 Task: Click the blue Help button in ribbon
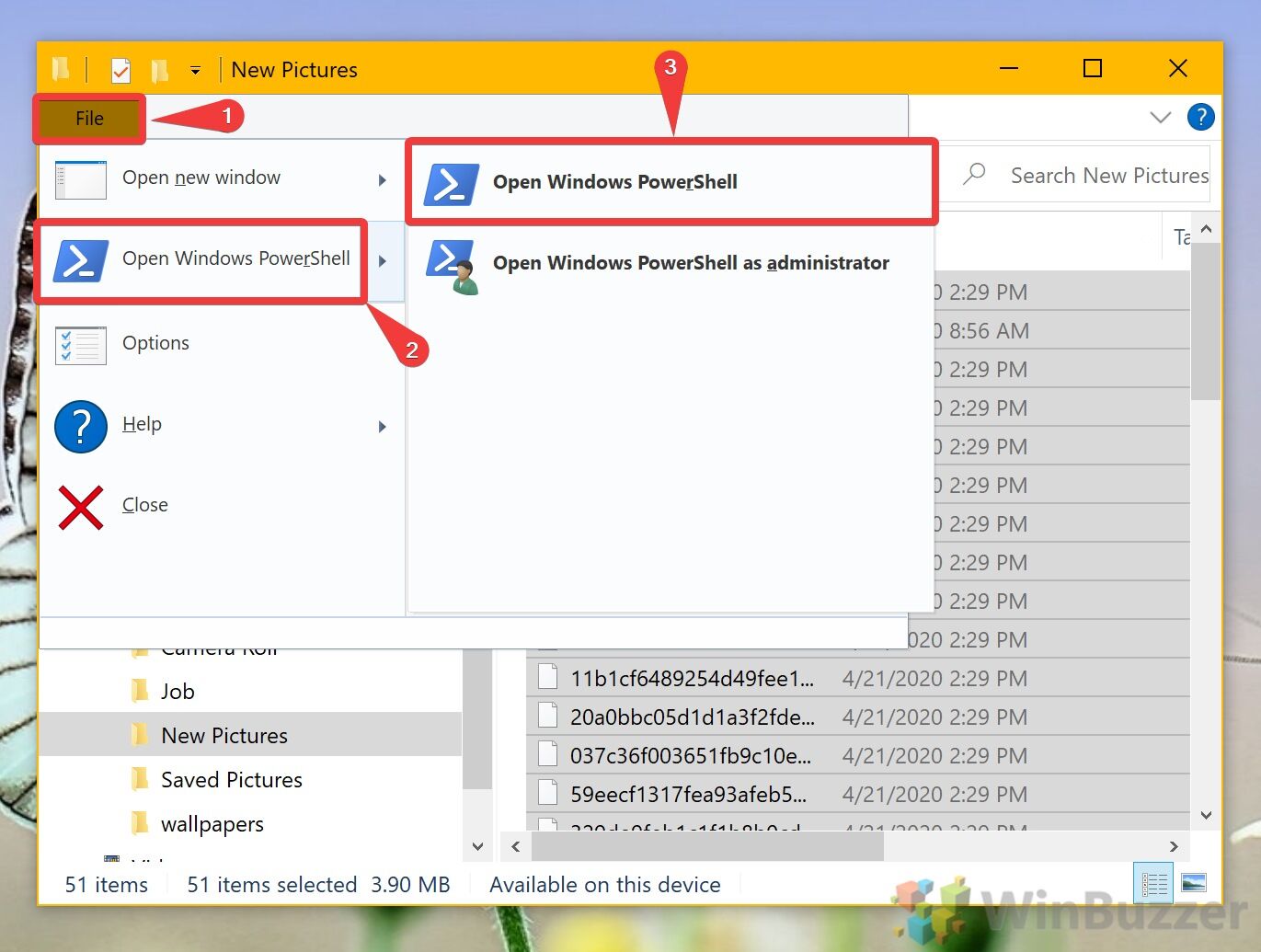click(1200, 117)
